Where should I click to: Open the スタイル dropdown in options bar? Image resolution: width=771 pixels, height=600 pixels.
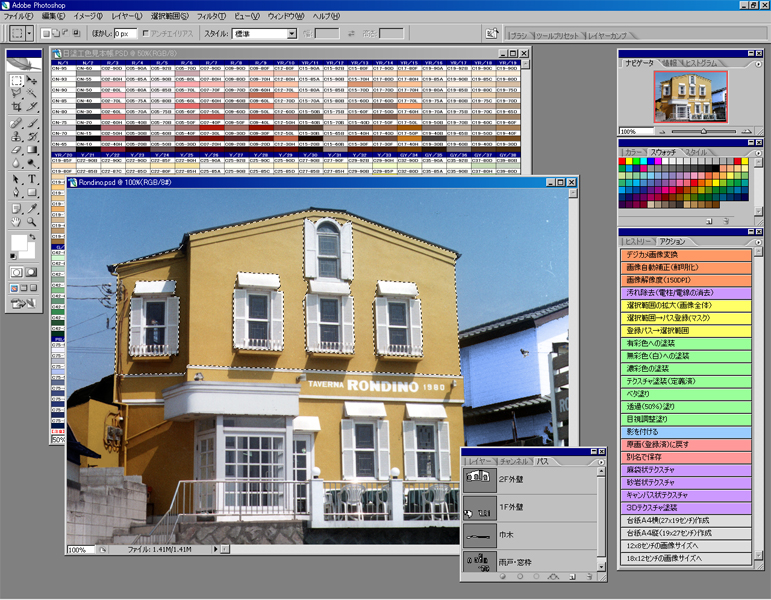(x=291, y=33)
